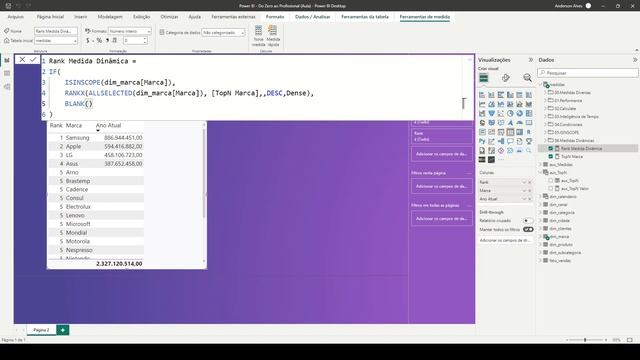Click the decimal places spinner field
This screenshot has width=640, height=360.
(x=135, y=40)
